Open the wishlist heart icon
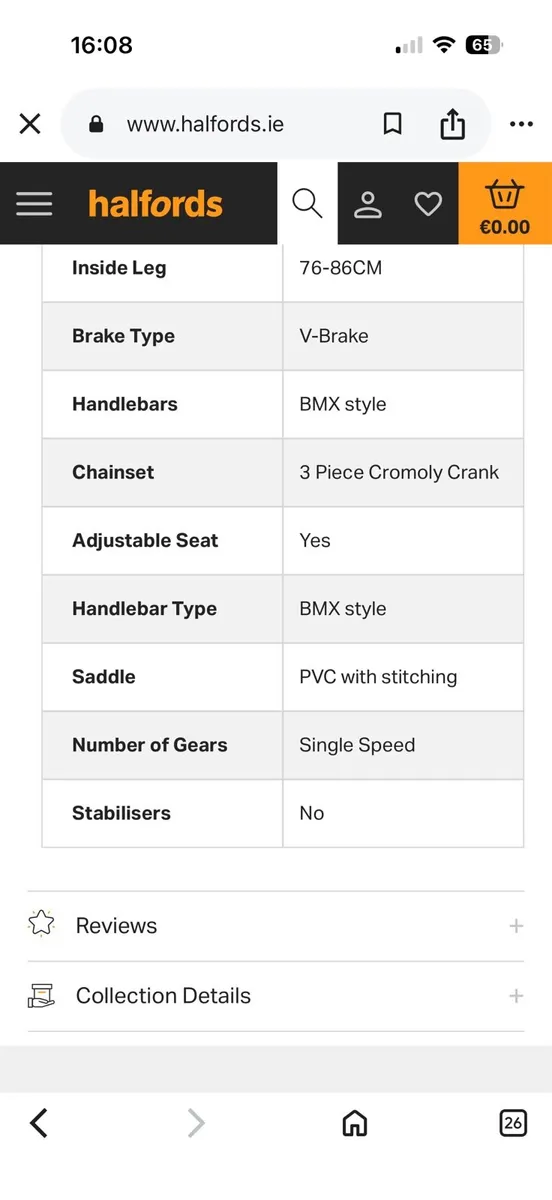 click(428, 204)
